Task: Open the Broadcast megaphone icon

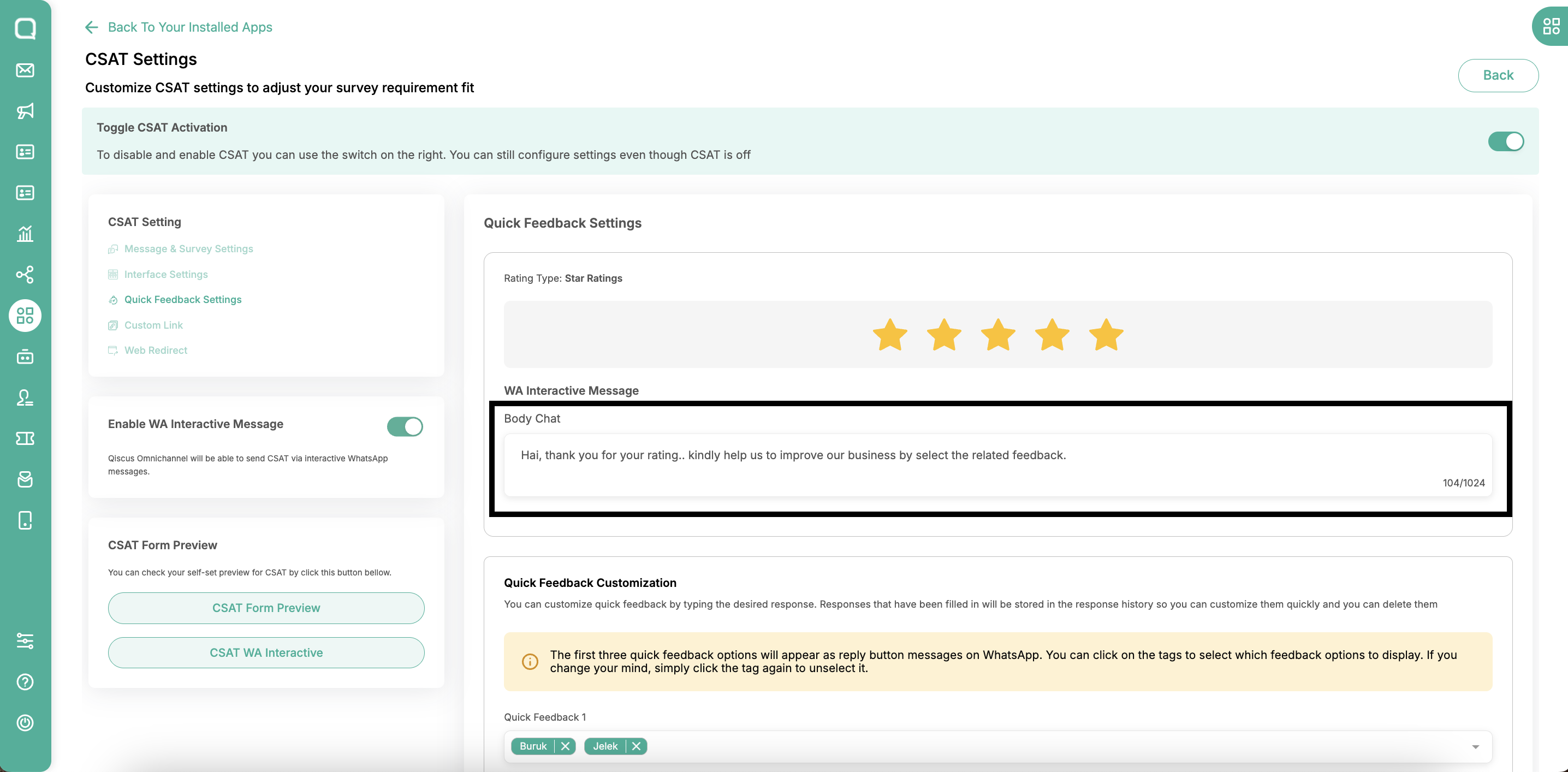Action: point(25,111)
